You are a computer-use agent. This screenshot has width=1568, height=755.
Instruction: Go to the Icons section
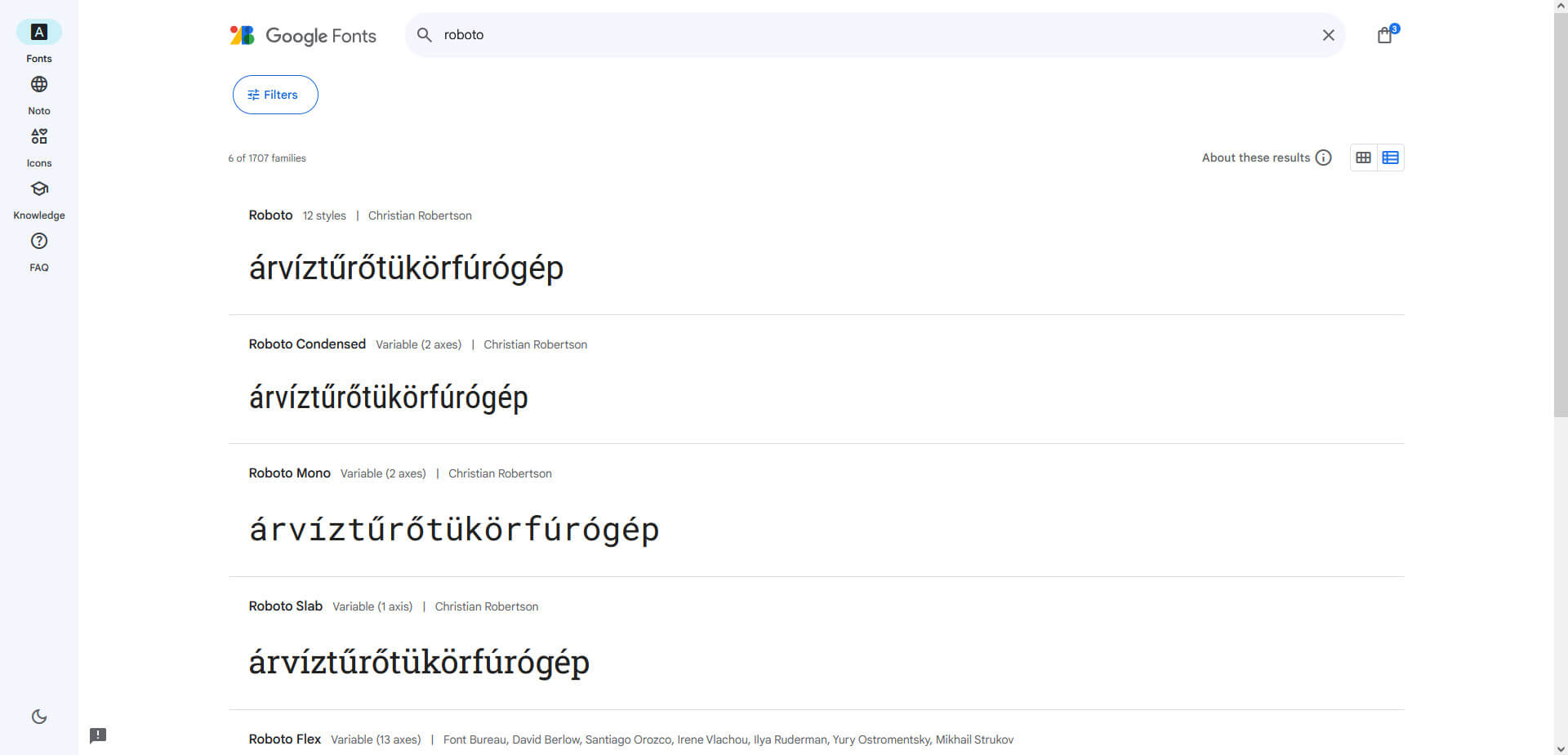(x=39, y=137)
